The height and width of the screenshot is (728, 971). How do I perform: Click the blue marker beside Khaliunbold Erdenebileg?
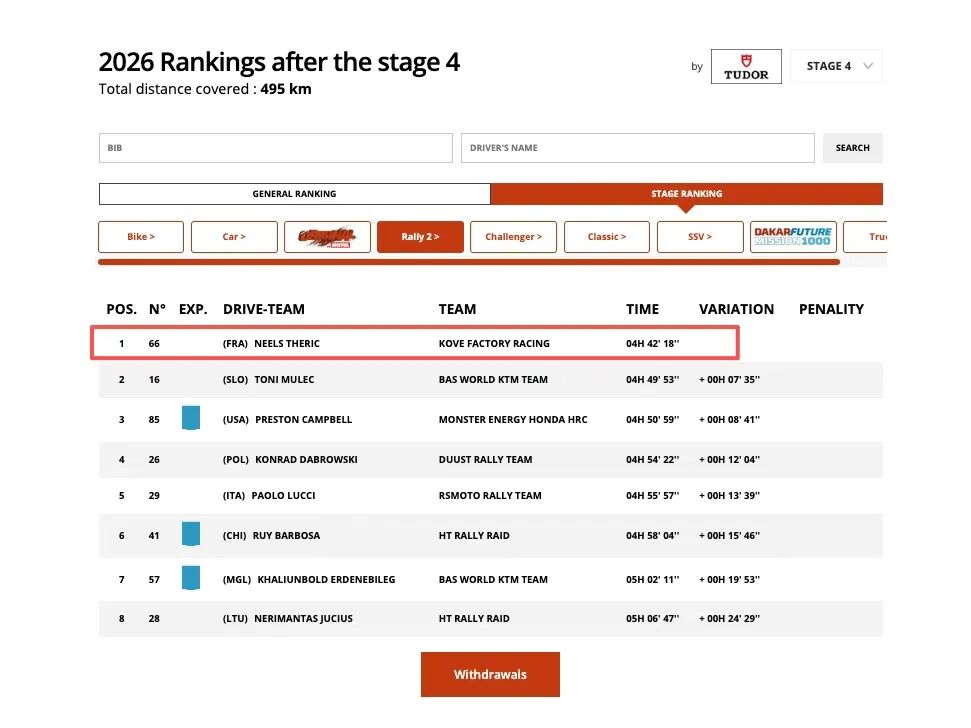click(190, 578)
